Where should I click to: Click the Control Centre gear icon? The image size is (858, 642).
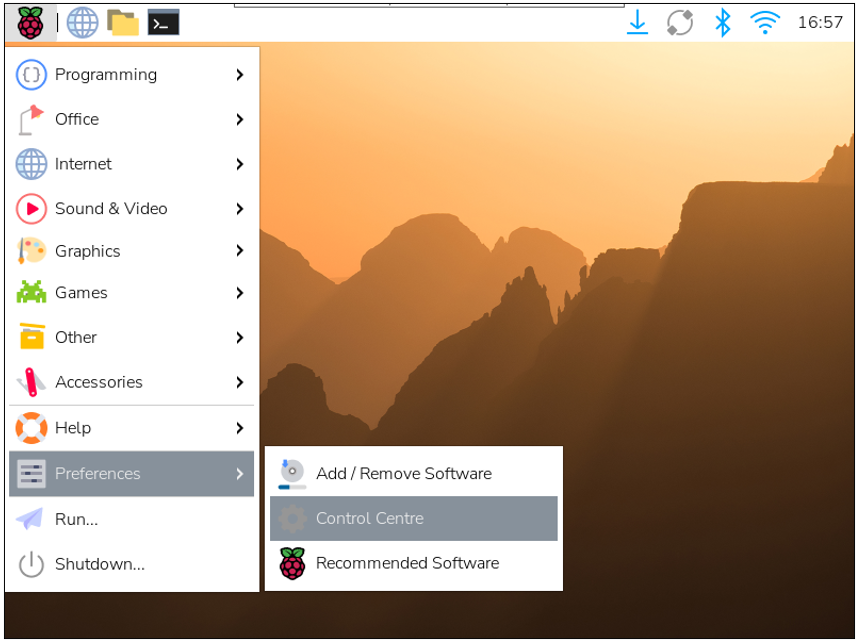293,518
